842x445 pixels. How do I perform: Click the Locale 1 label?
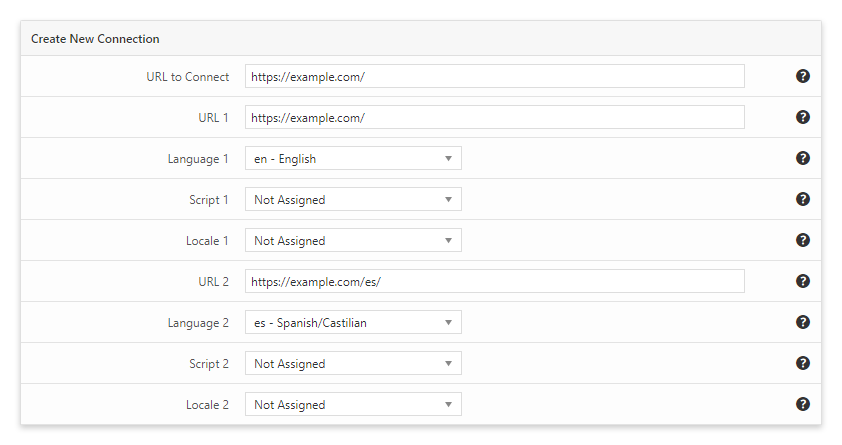tap(207, 240)
